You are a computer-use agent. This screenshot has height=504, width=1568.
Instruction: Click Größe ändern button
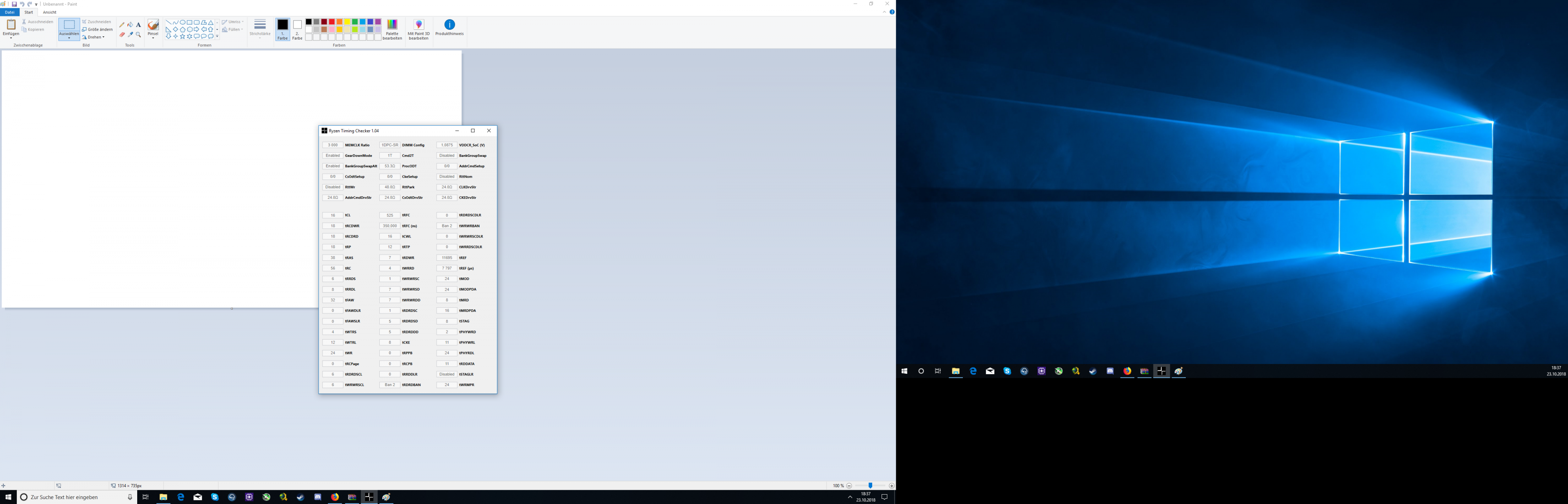(98, 29)
